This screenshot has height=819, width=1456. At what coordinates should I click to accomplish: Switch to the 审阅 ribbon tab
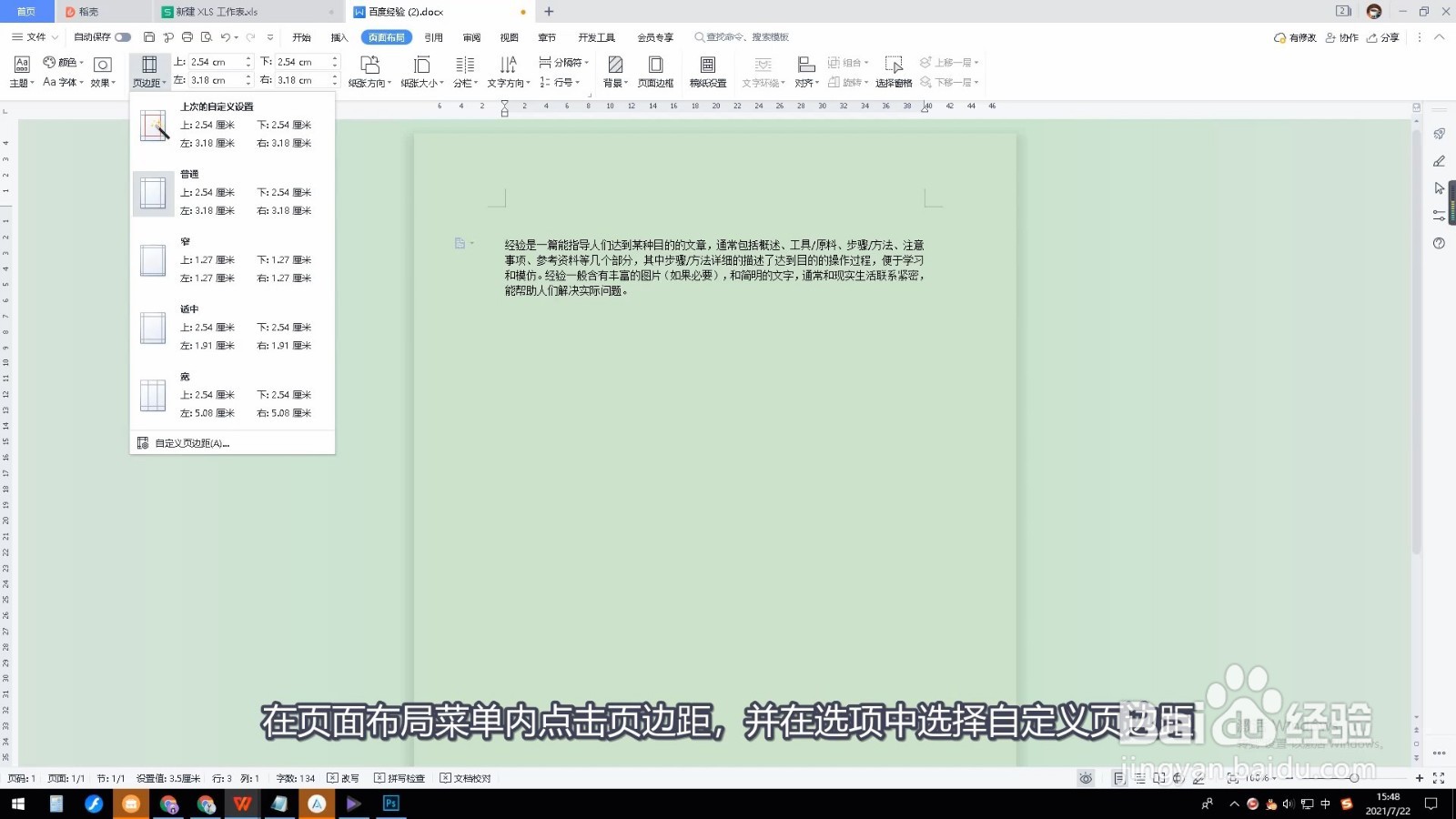point(470,37)
